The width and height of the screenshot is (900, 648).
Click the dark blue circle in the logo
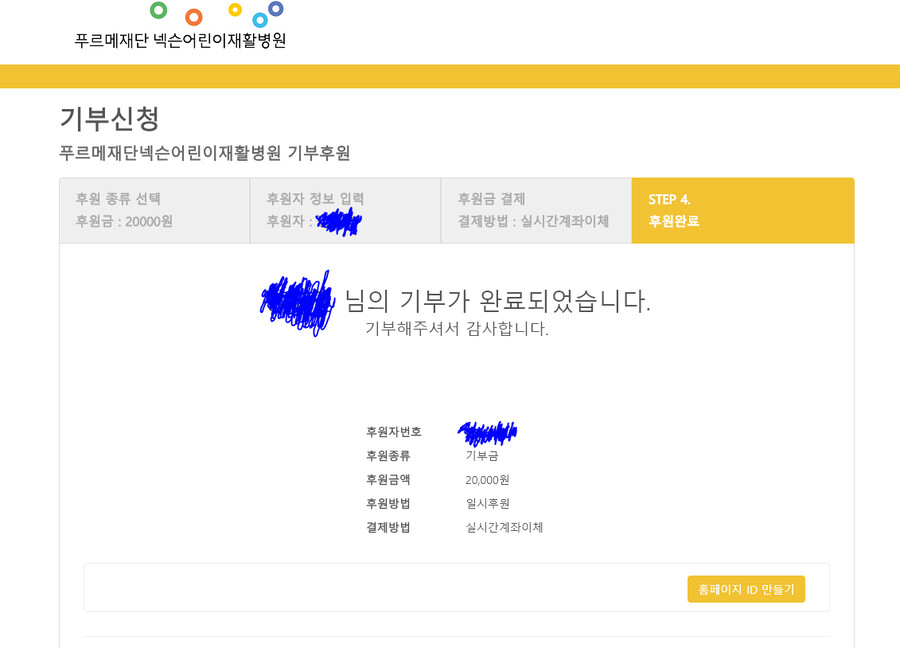(x=276, y=9)
